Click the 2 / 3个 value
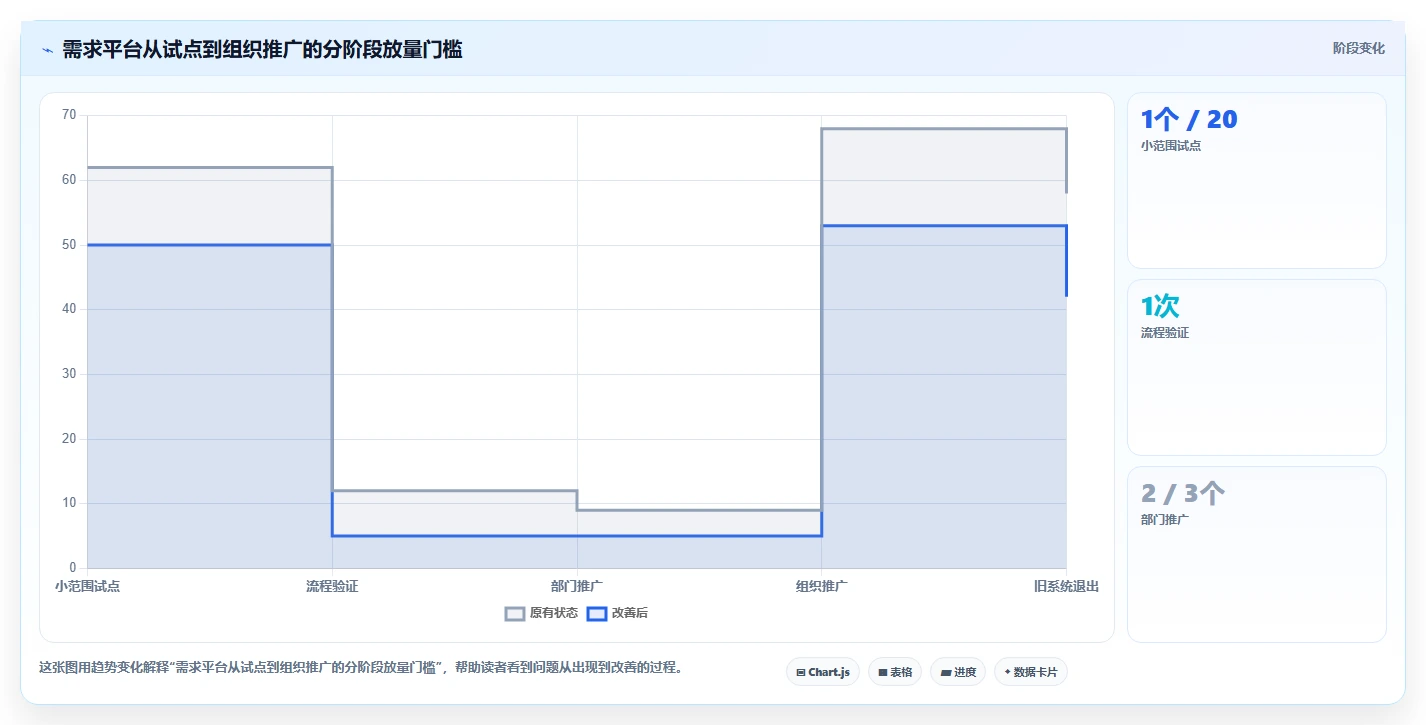Screen dimensions: 1426x725 pyautogui.click(x=1183, y=493)
